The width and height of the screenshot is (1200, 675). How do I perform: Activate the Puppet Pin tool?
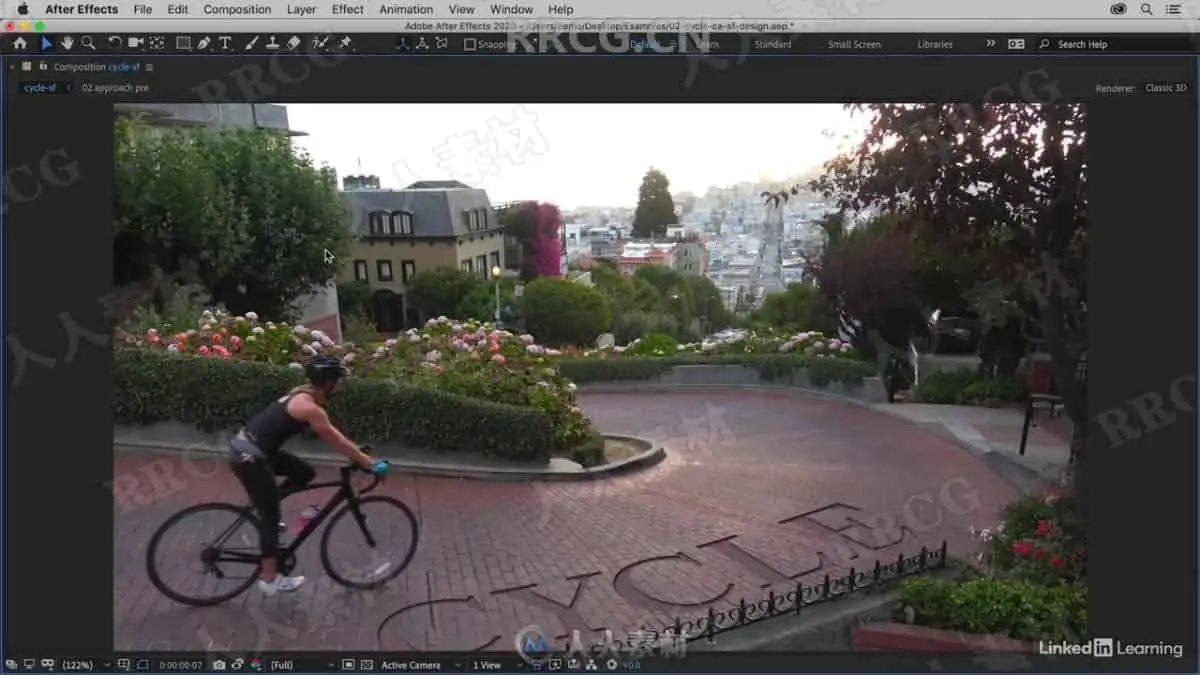tap(345, 43)
